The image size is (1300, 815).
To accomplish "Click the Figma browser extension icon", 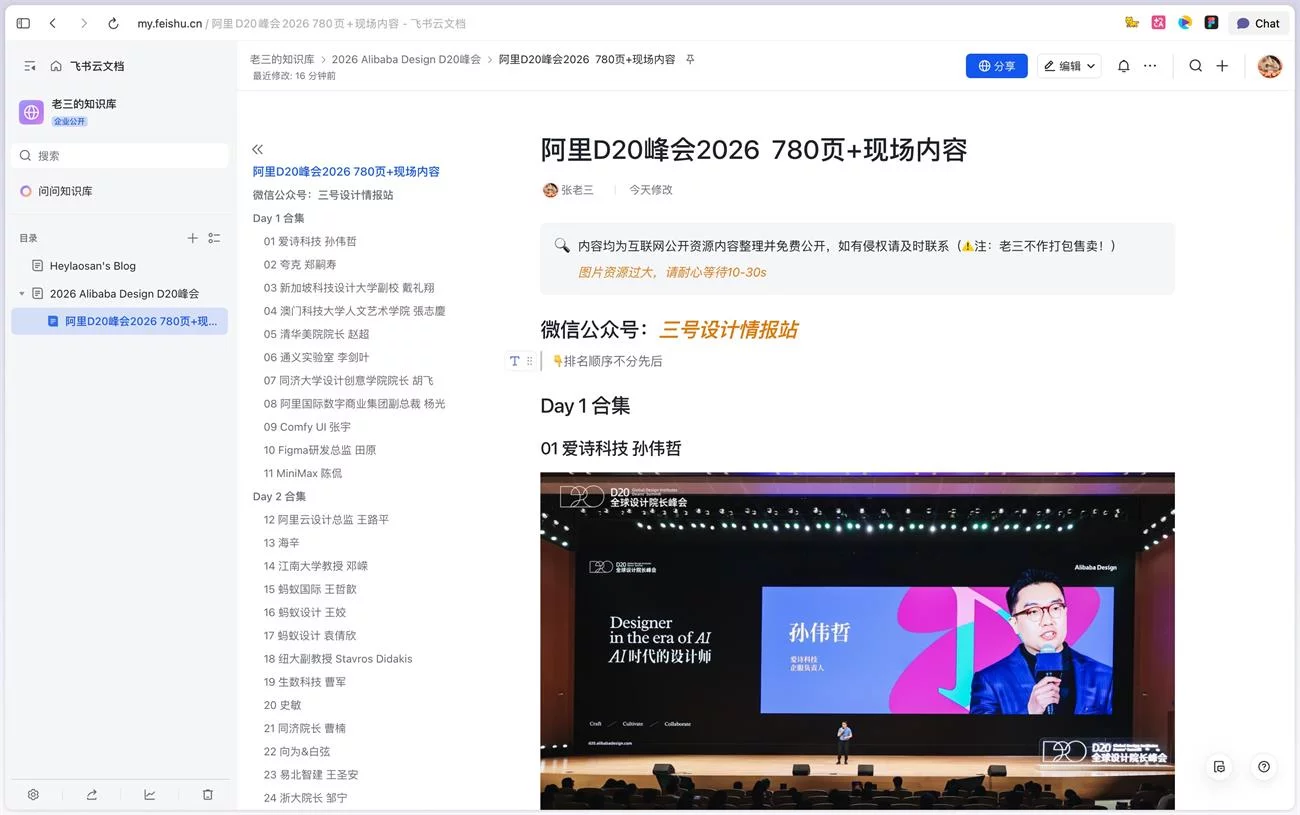I will pos(1211,23).
